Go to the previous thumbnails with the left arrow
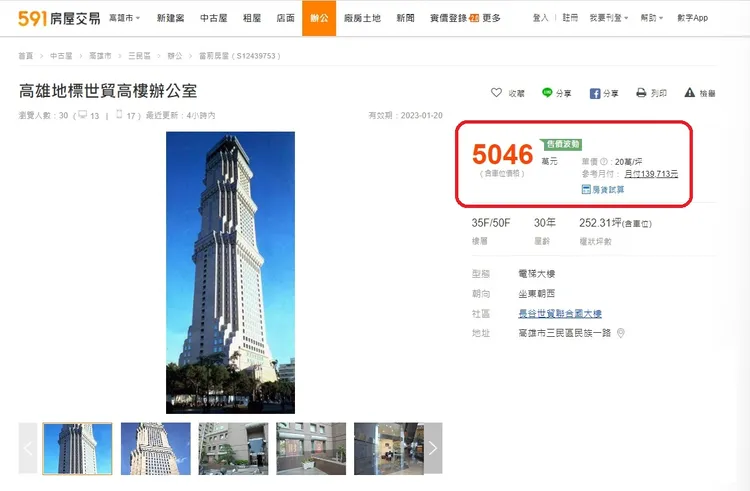750x491 pixels. 28,448
